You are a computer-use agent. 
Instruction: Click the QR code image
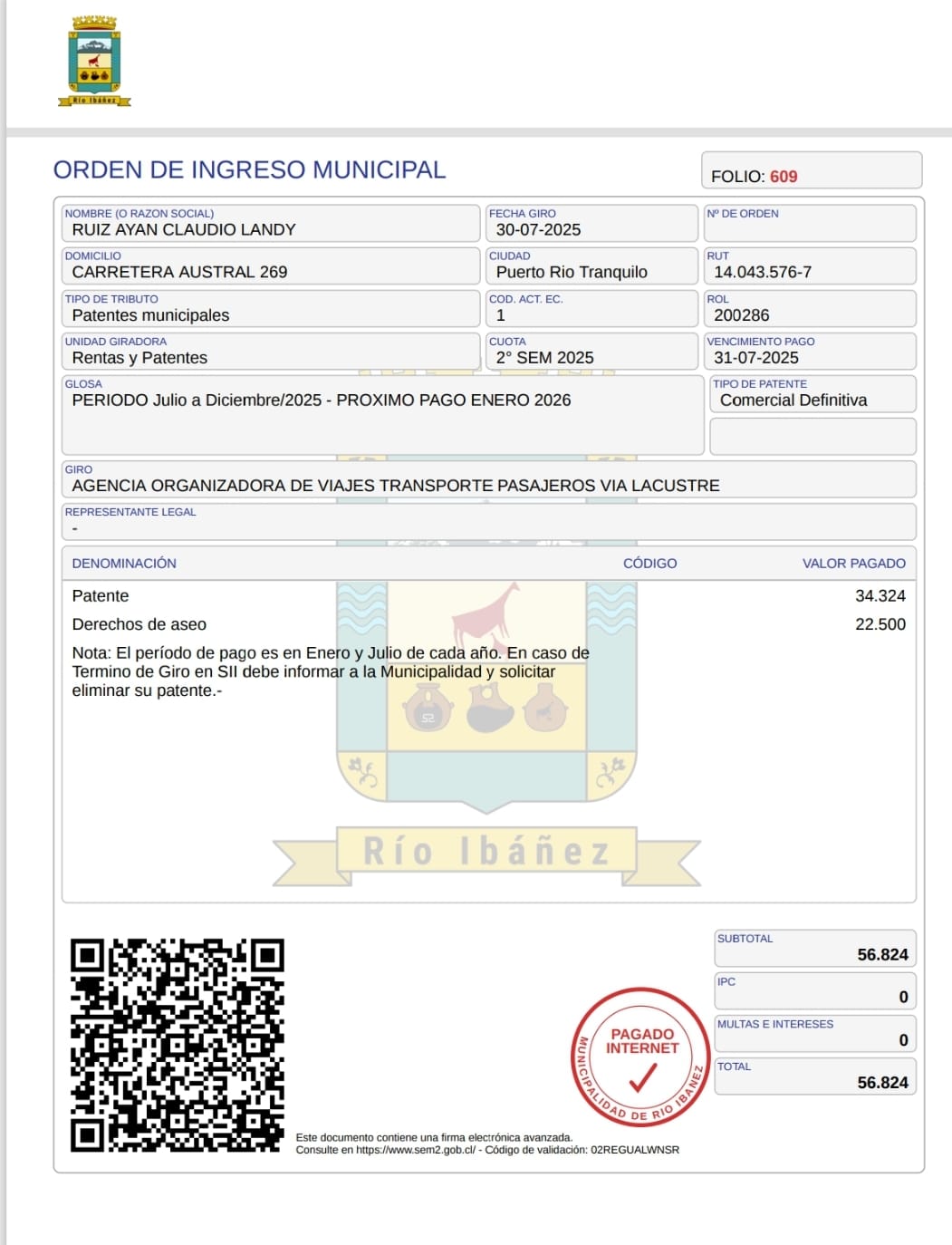tap(178, 1045)
